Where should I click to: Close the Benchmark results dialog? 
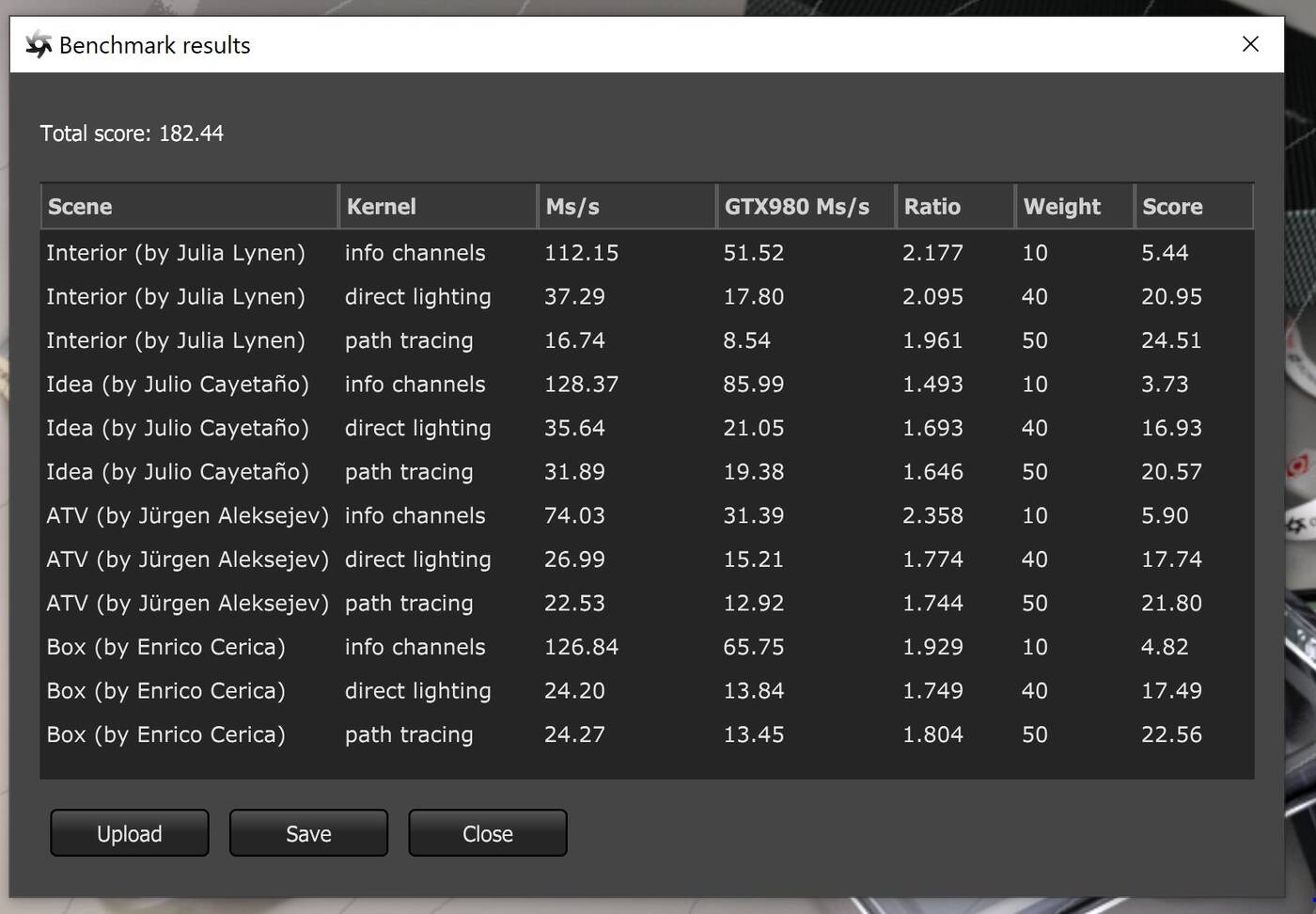tap(1250, 44)
